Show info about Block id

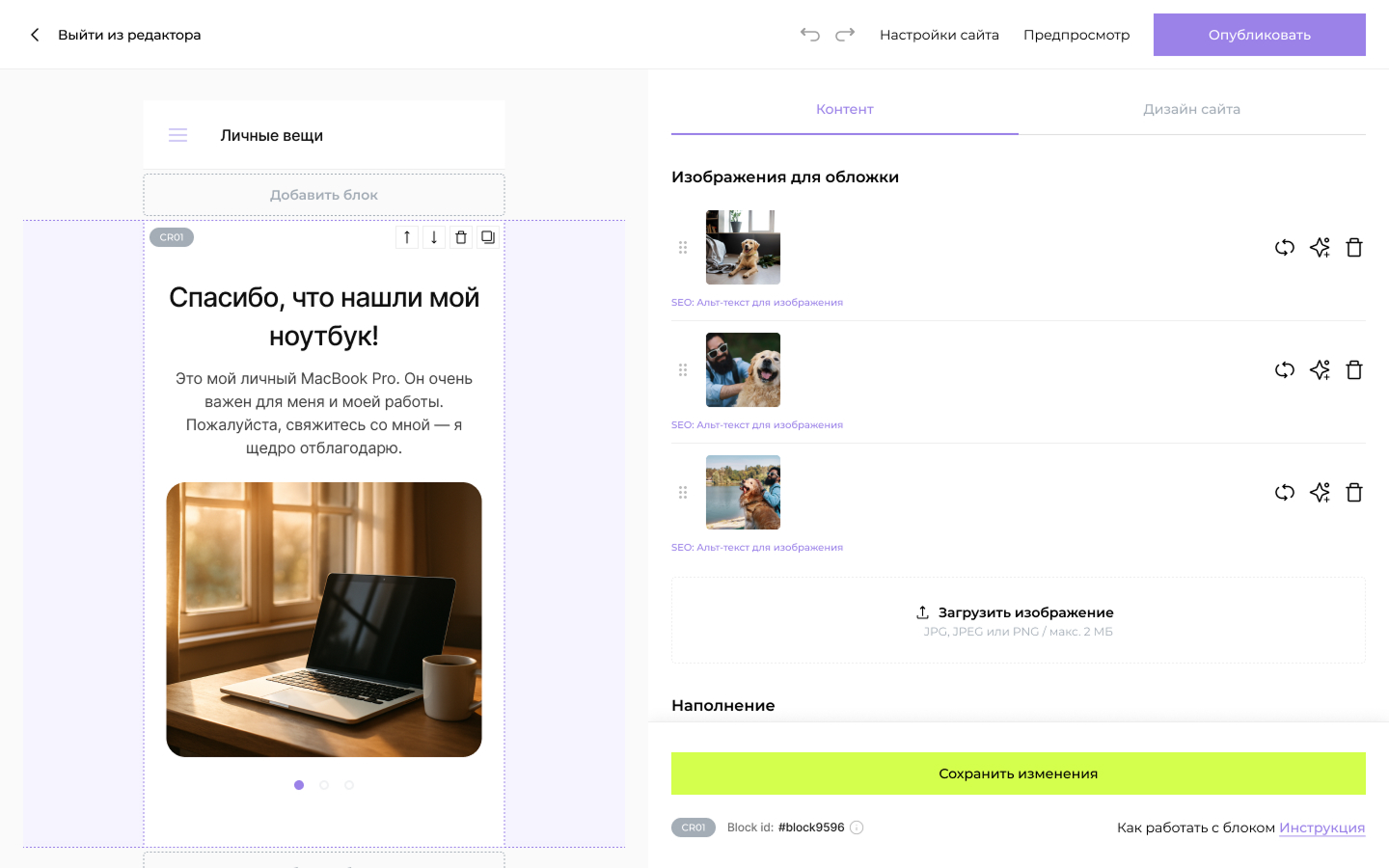857,827
